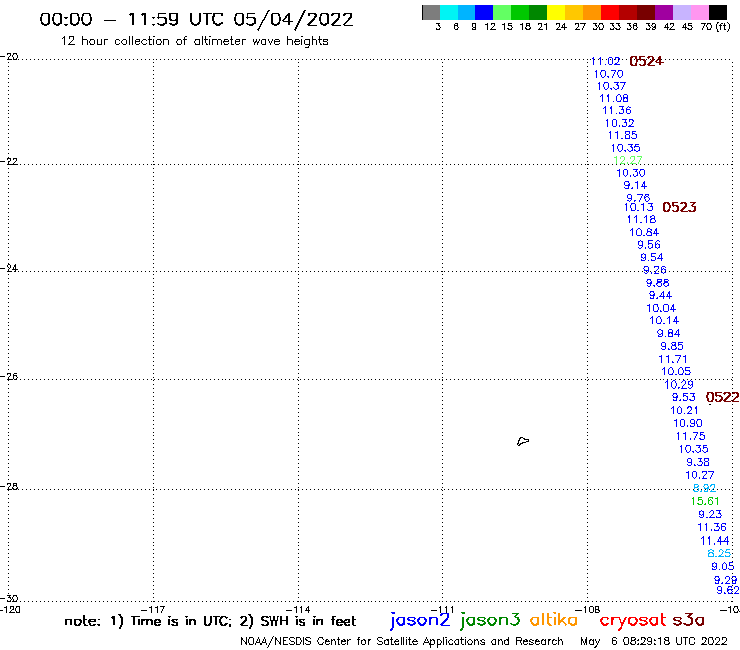
Task: Click the wave height reading 10.84
Action: point(644,232)
